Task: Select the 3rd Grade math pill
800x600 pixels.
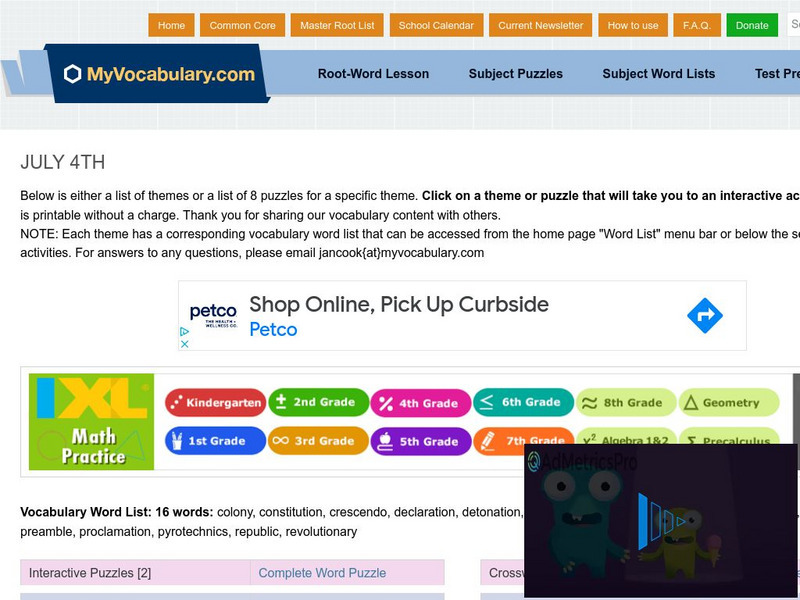Action: click(x=318, y=441)
